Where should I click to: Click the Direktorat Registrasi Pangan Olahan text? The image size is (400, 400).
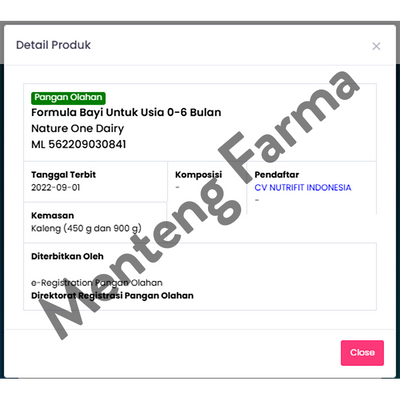[112, 296]
